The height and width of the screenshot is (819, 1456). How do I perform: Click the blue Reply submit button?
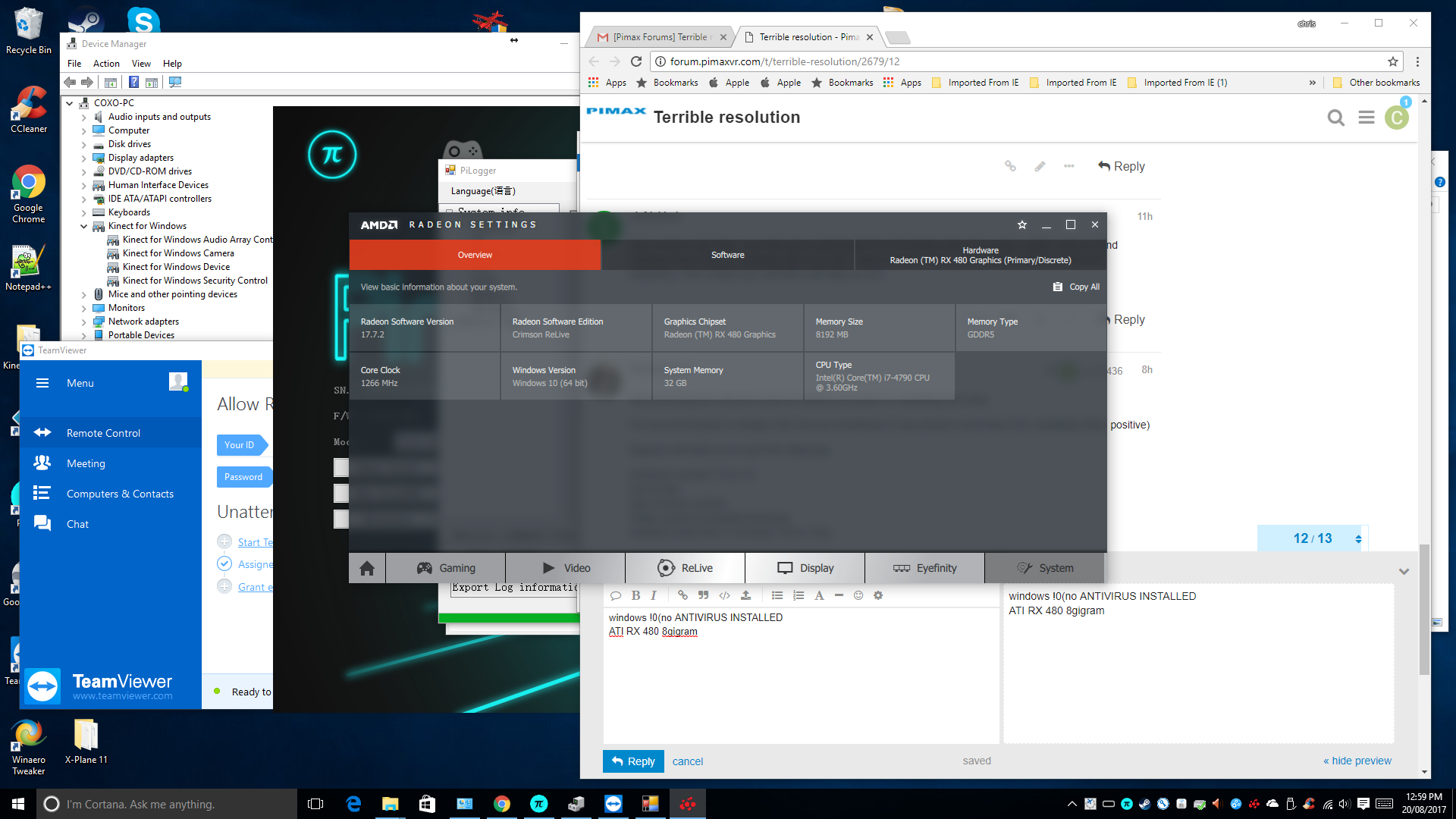point(633,761)
